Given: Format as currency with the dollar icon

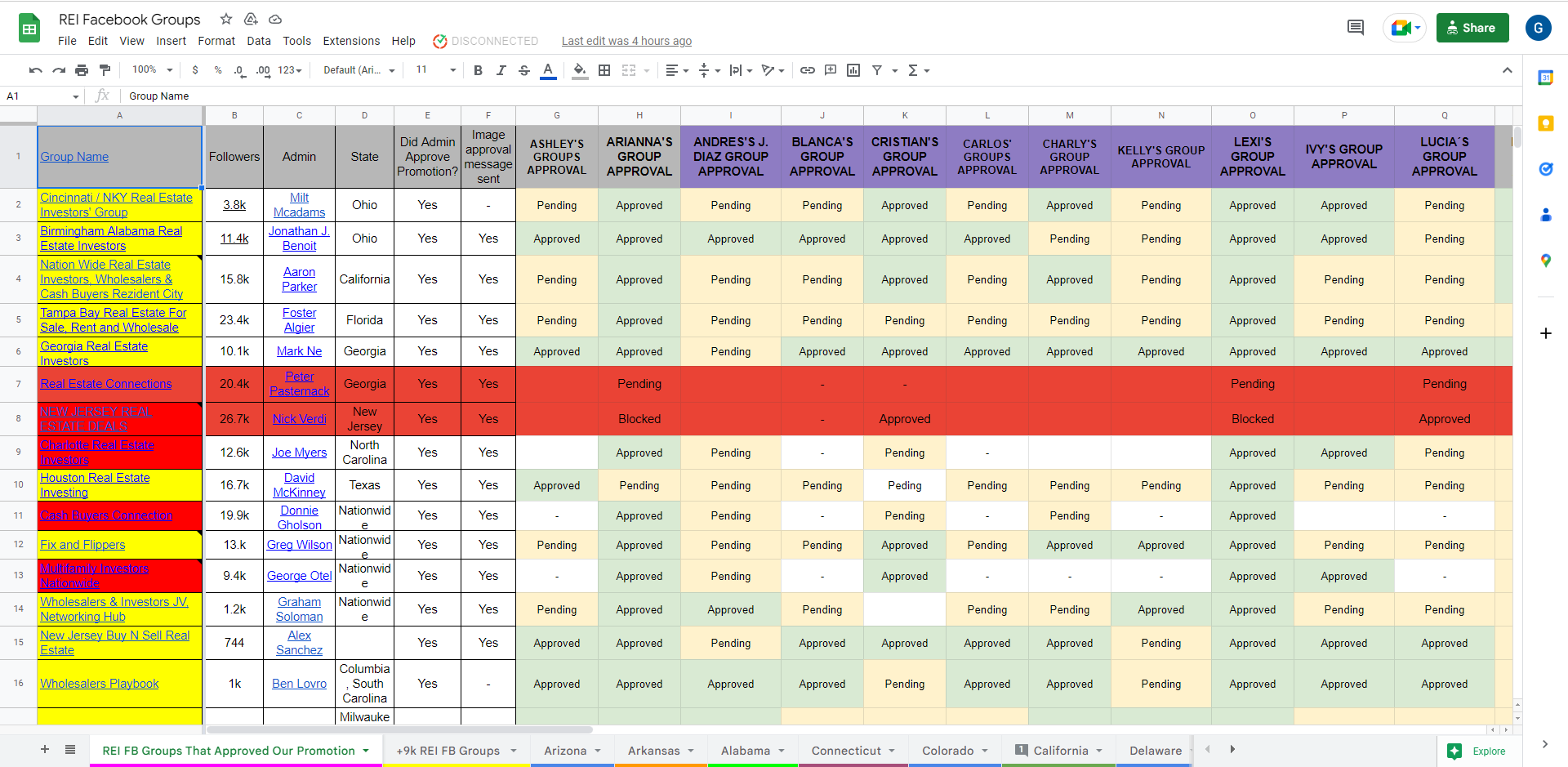Looking at the screenshot, I should [195, 70].
